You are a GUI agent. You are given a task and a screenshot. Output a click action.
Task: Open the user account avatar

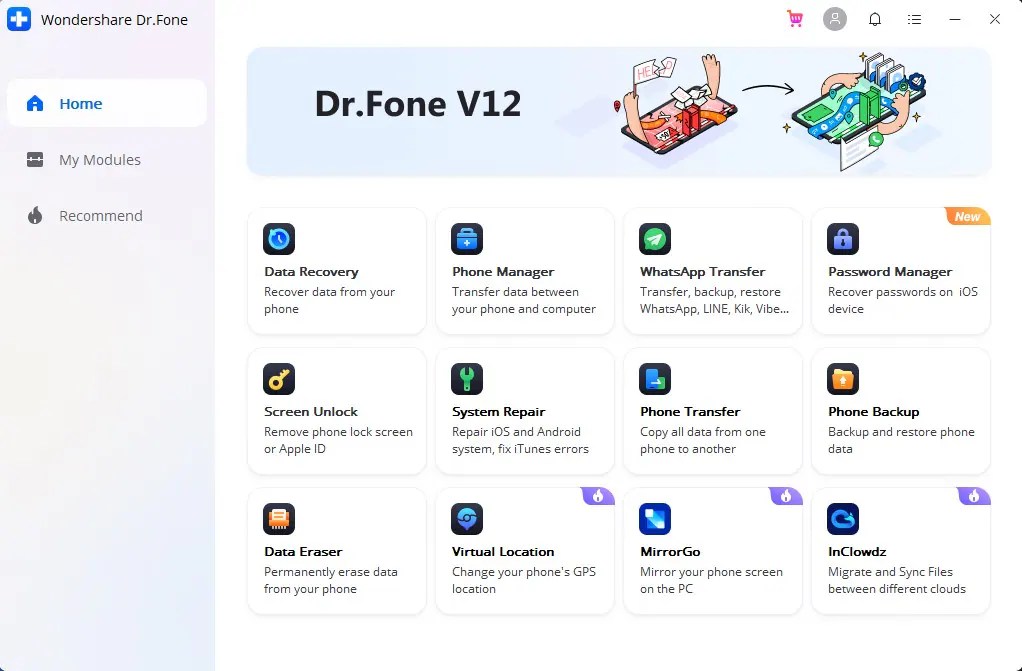point(835,19)
